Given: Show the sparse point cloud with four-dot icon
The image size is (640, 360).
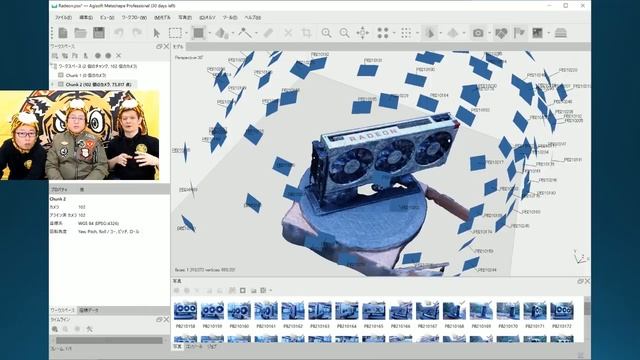Looking at the screenshot, I should [383, 33].
